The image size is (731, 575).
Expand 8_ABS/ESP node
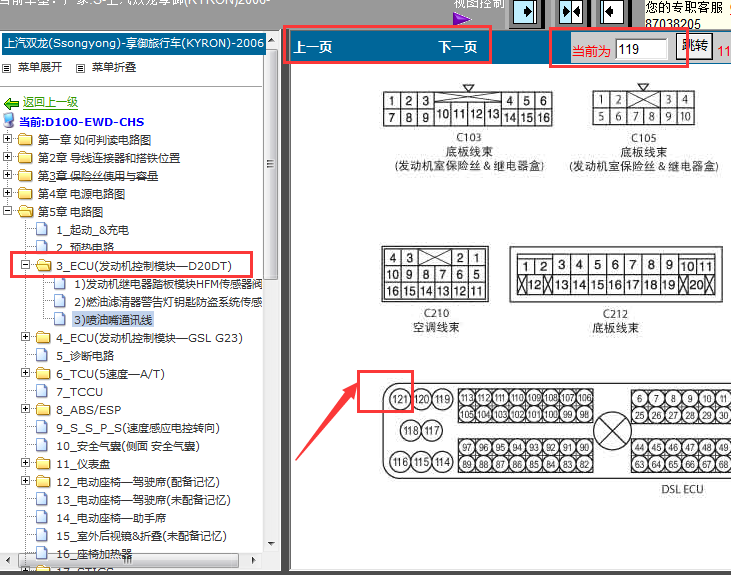coord(26,409)
